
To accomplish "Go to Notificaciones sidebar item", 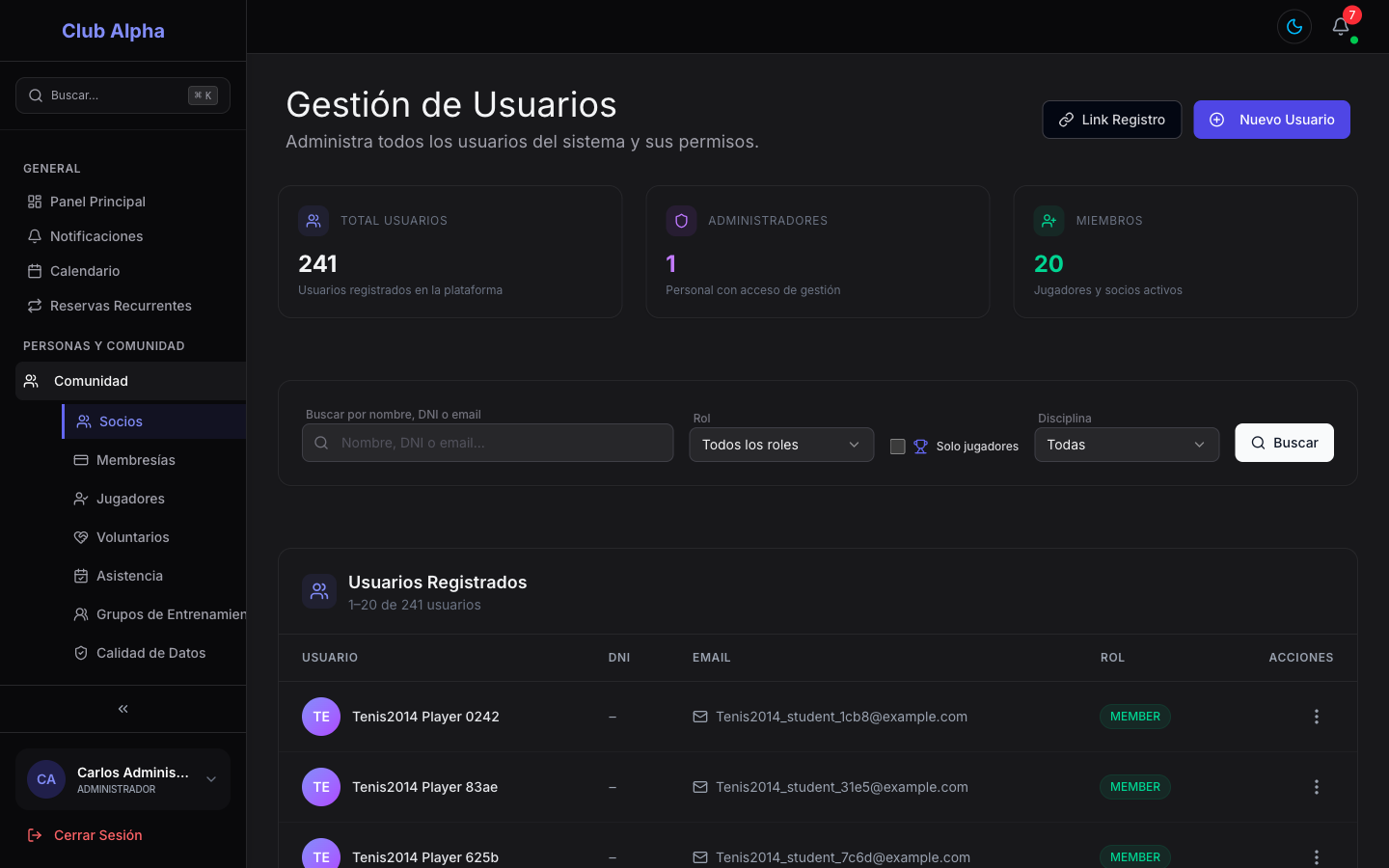I will coord(123,236).
